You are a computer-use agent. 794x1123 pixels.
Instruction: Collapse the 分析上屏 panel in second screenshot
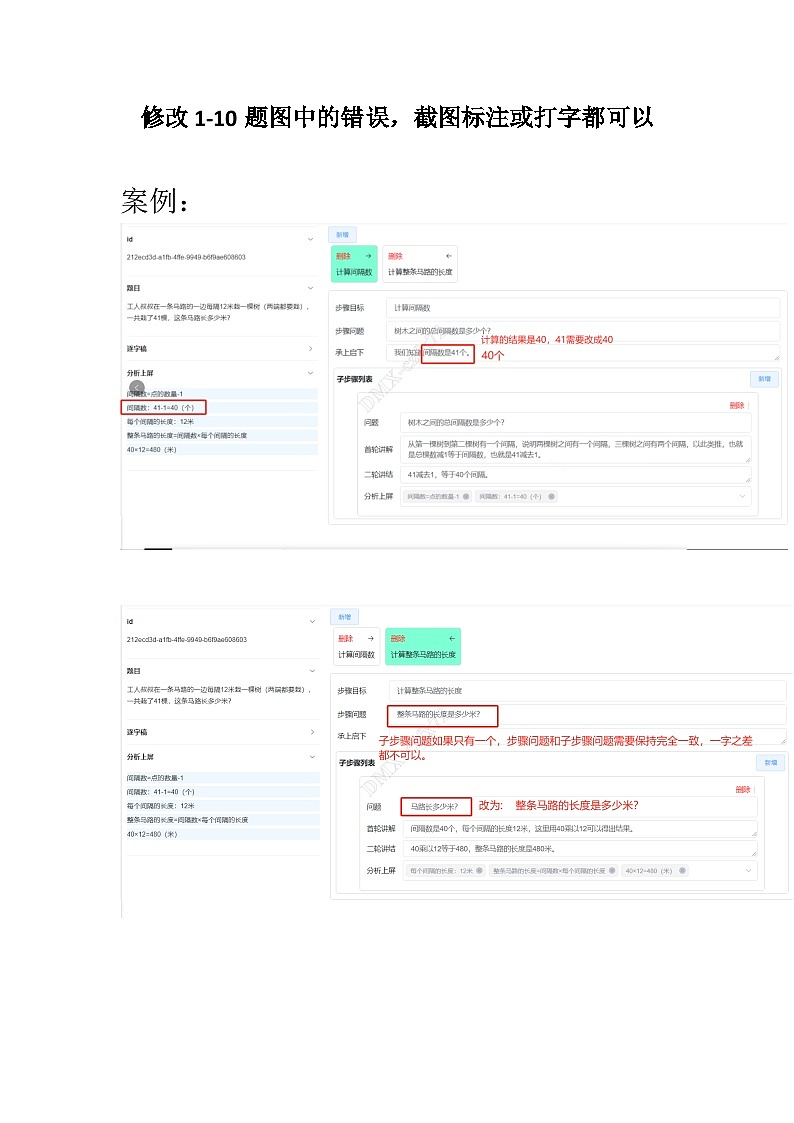(311, 757)
